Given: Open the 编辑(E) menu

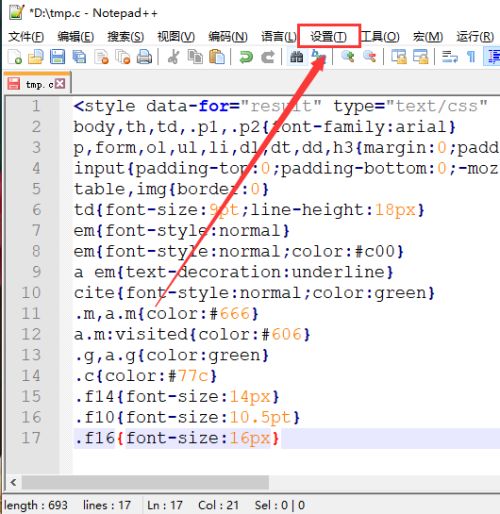Looking at the screenshot, I should [x=76, y=37].
